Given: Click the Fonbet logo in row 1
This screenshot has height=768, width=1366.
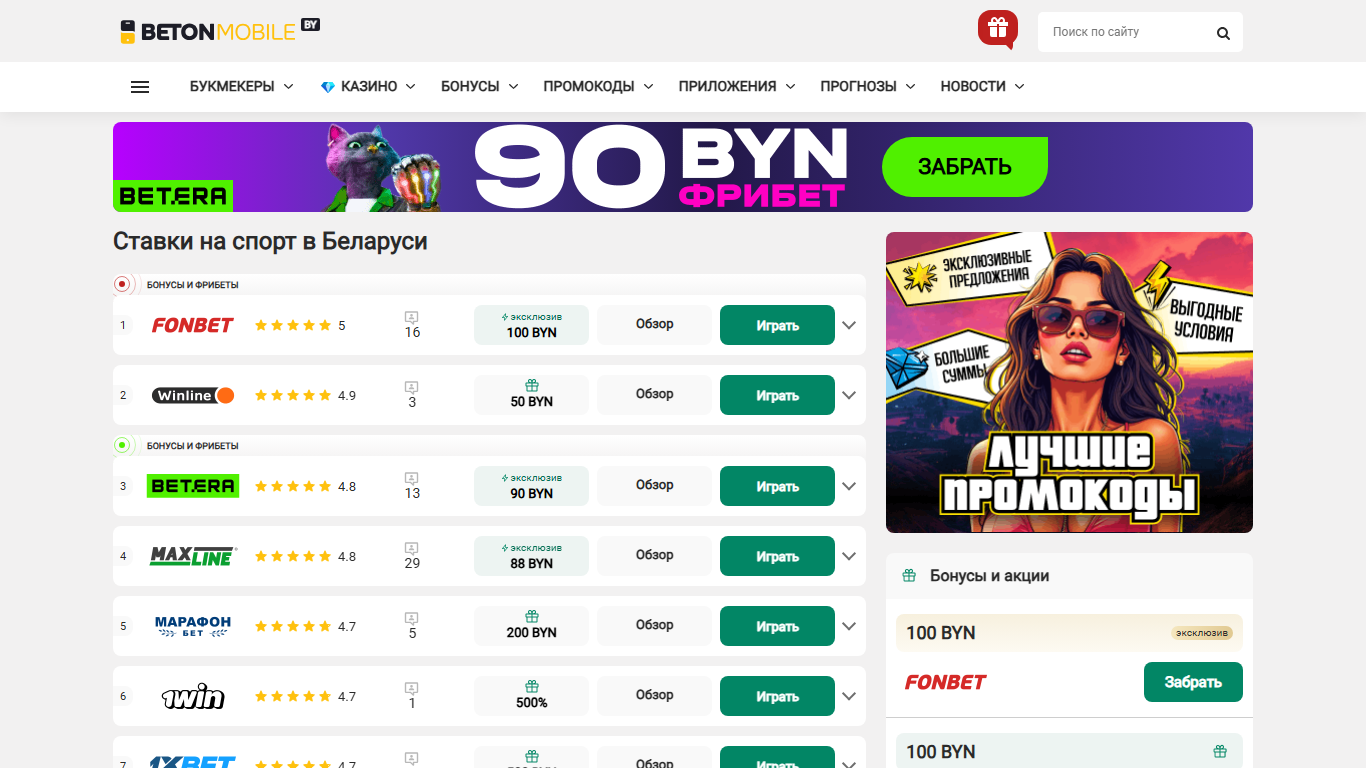Looking at the screenshot, I should click(192, 325).
